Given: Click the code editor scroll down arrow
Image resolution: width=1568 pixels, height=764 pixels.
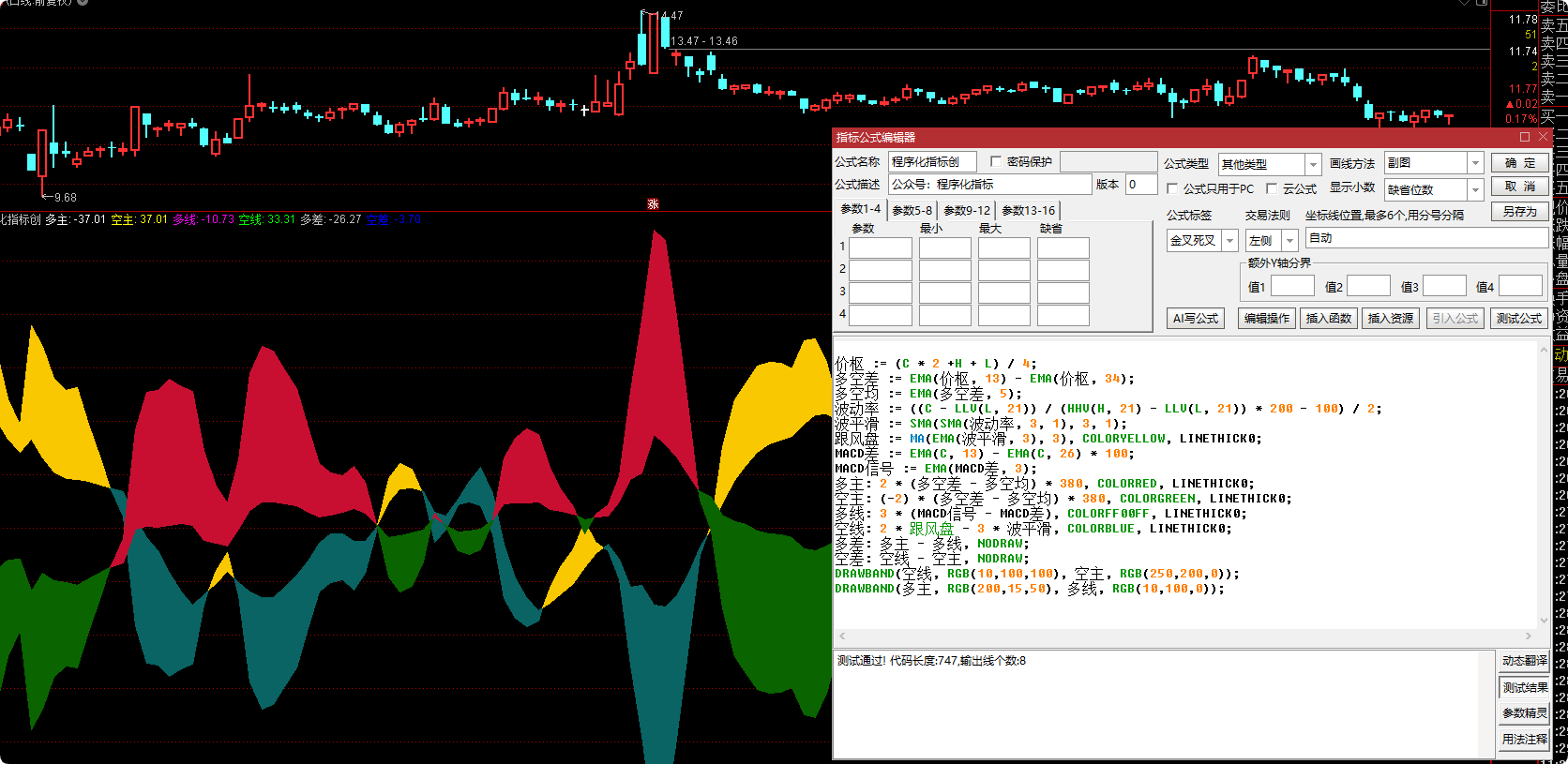Looking at the screenshot, I should tap(1544, 621).
